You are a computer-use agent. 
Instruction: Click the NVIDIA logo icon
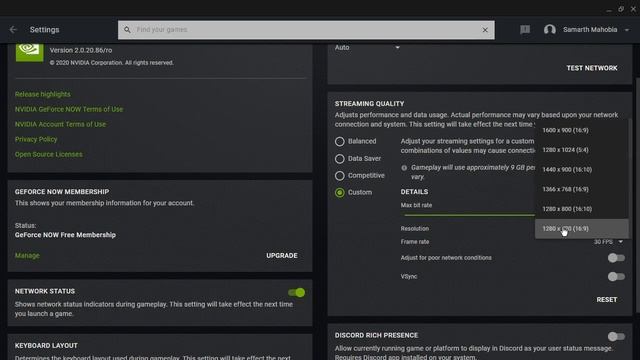click(29, 52)
